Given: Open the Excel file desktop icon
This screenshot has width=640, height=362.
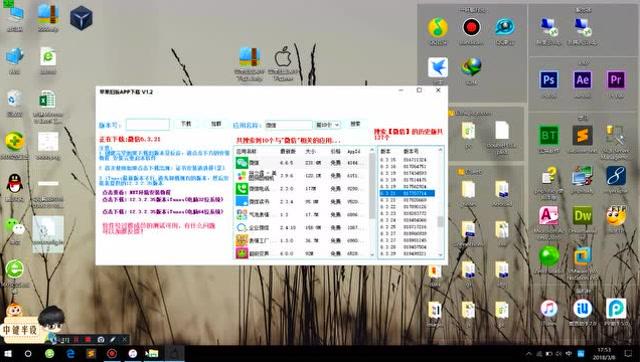Looking at the screenshot, I should [48, 100].
